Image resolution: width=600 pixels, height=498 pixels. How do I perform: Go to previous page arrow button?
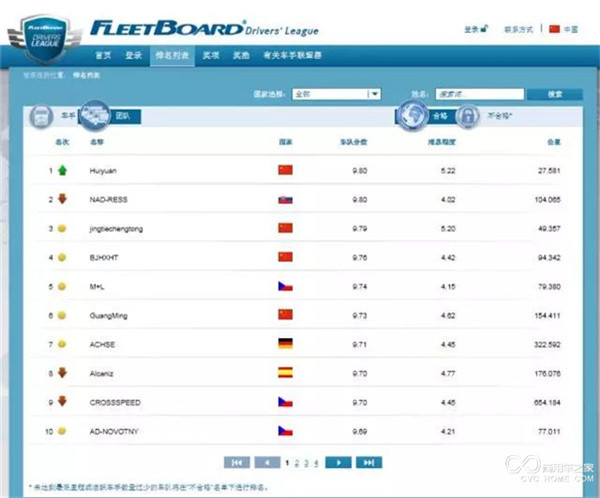tap(267, 462)
